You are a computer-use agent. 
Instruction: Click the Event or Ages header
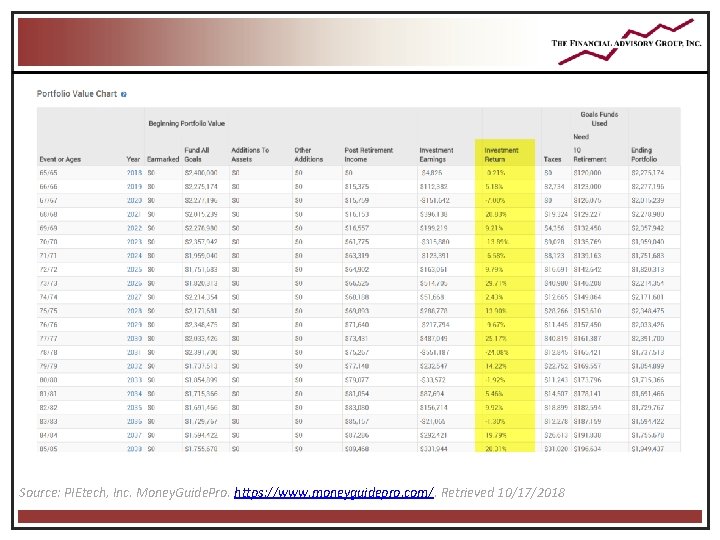point(60,159)
